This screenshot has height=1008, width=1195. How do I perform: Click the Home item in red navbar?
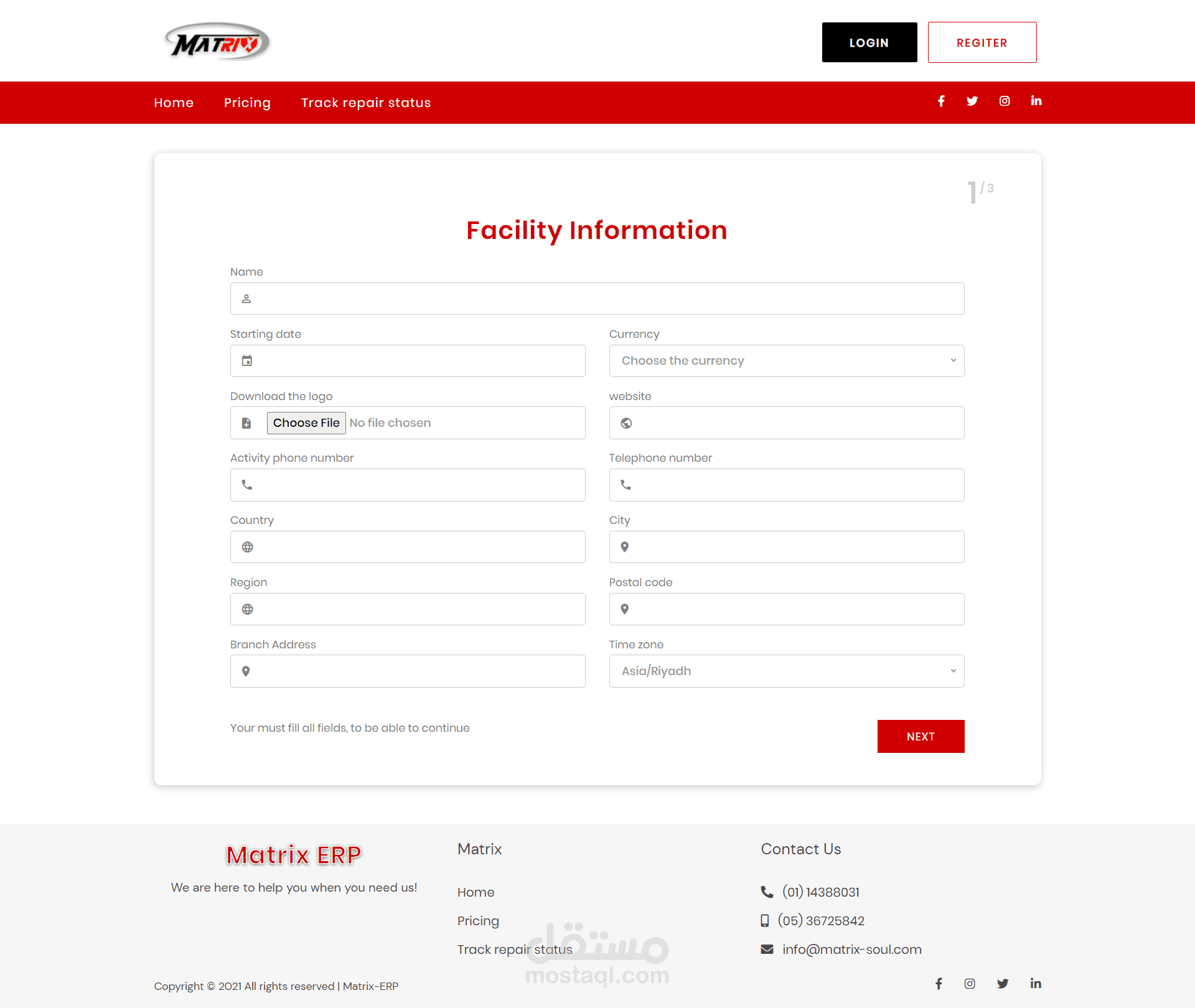pos(174,103)
